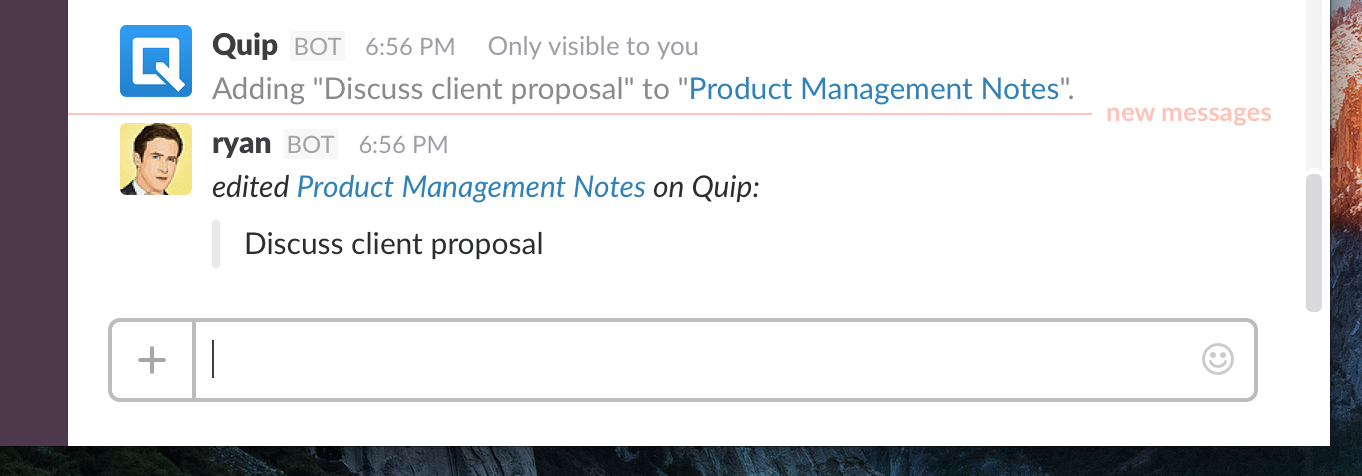Viewport: 1362px width, 476px height.
Task: Click the Quip sender name
Action: (x=245, y=45)
